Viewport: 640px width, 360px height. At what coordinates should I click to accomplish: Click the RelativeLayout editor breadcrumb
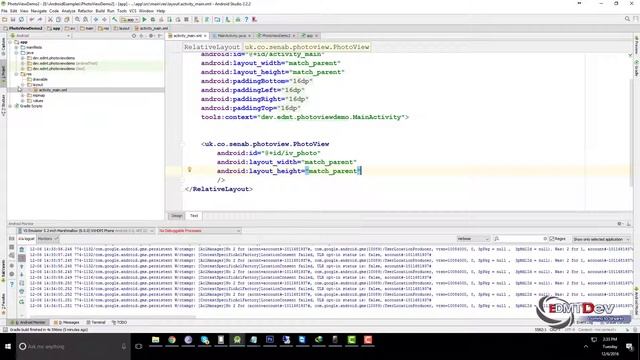tap(211, 47)
